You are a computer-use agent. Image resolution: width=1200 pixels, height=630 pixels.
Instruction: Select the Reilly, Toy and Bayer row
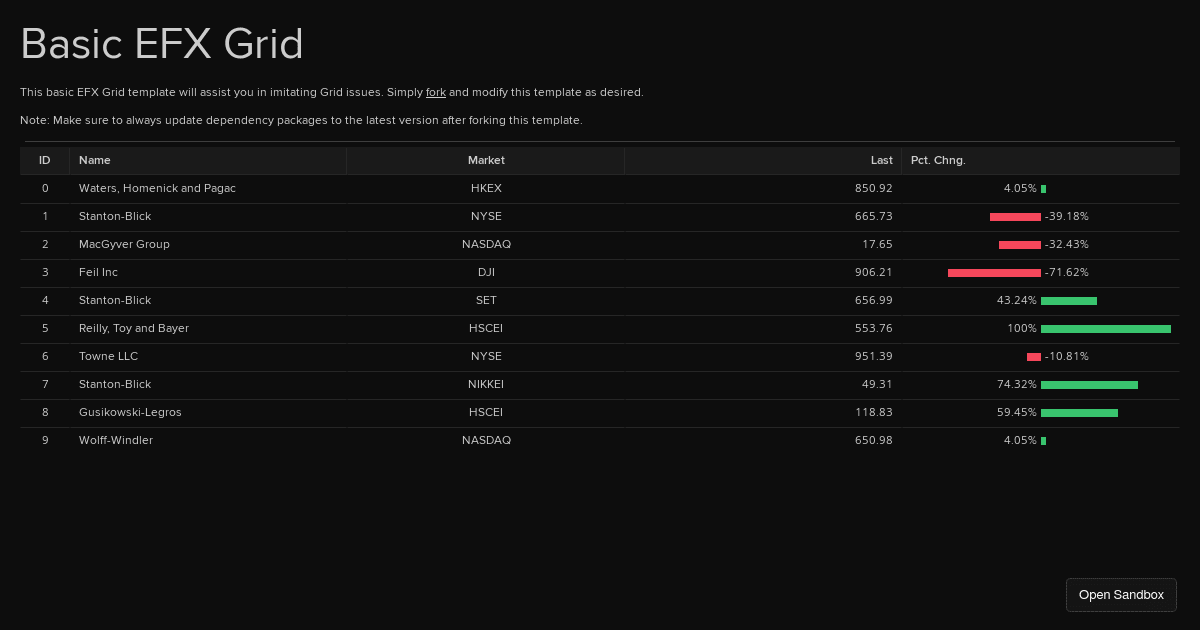click(134, 328)
